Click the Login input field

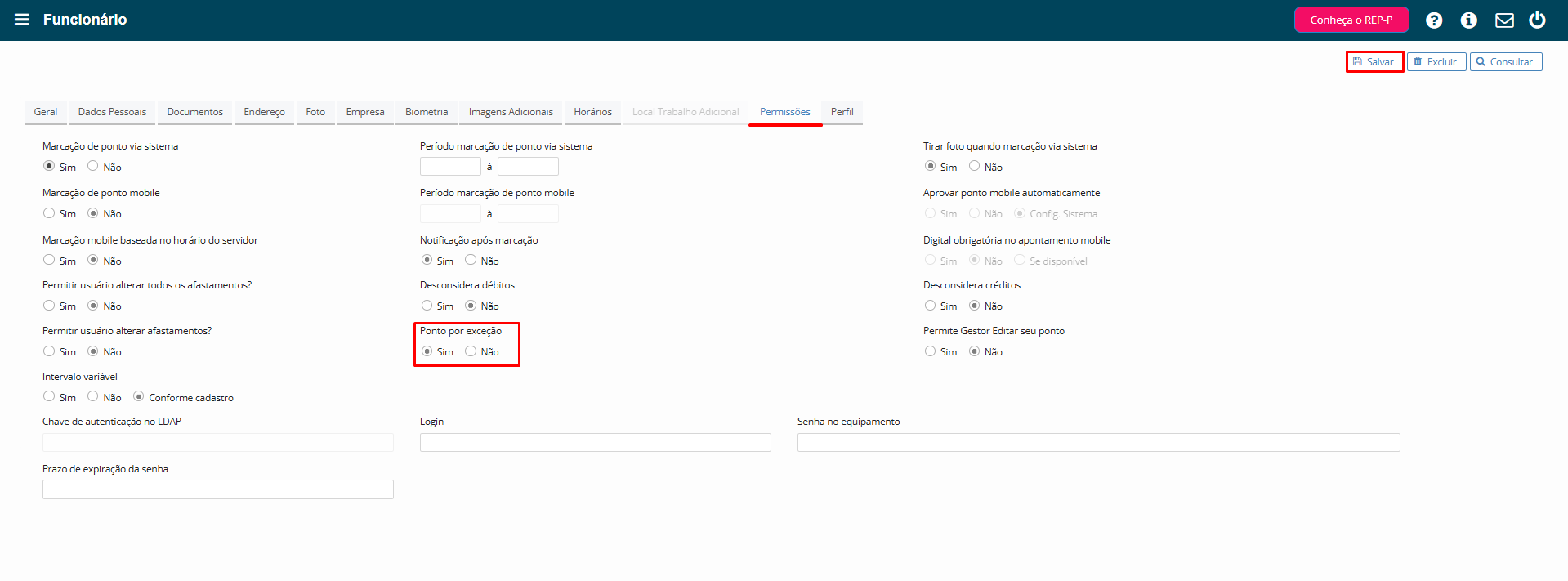595,443
